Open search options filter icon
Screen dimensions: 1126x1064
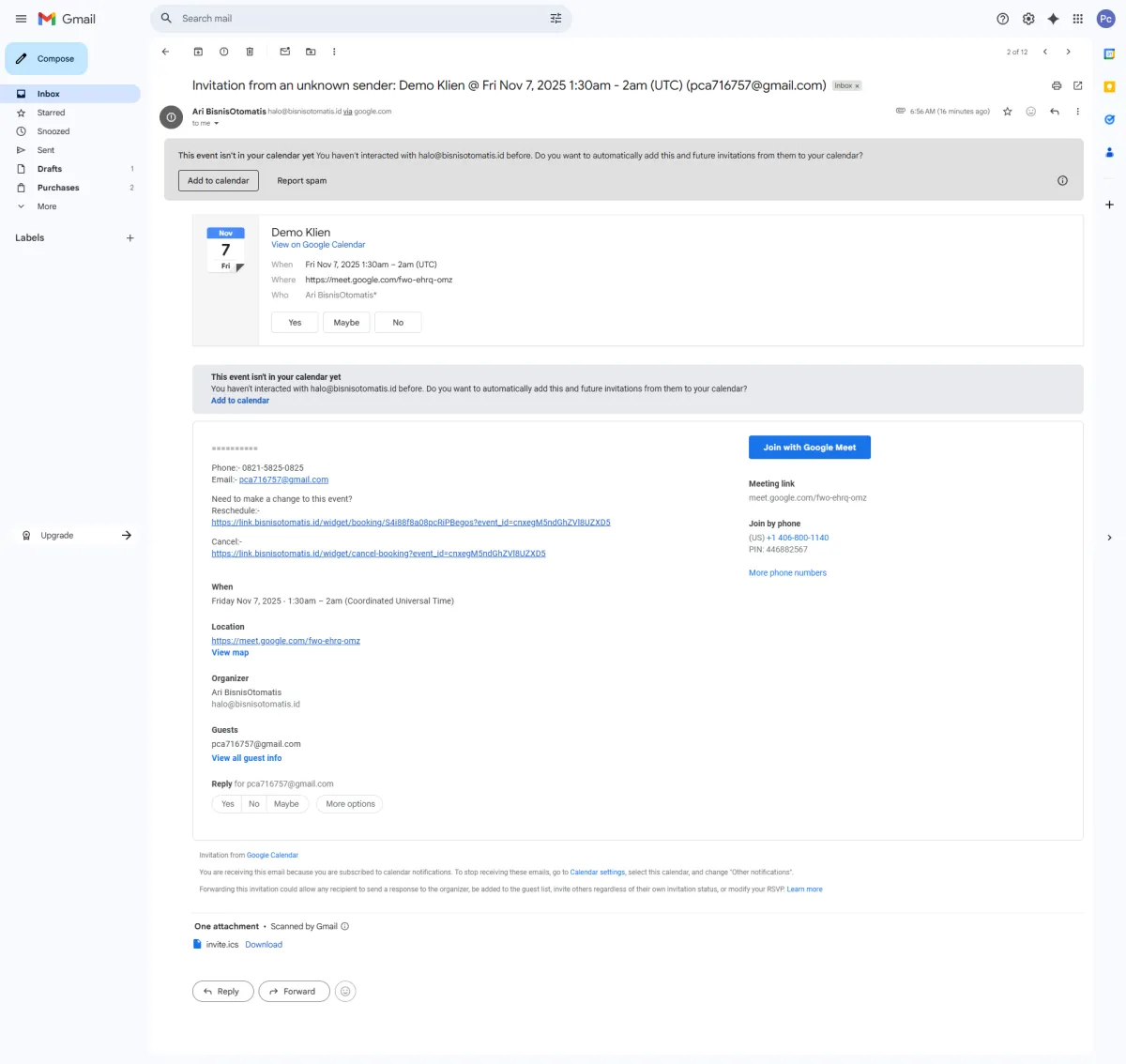[555, 18]
